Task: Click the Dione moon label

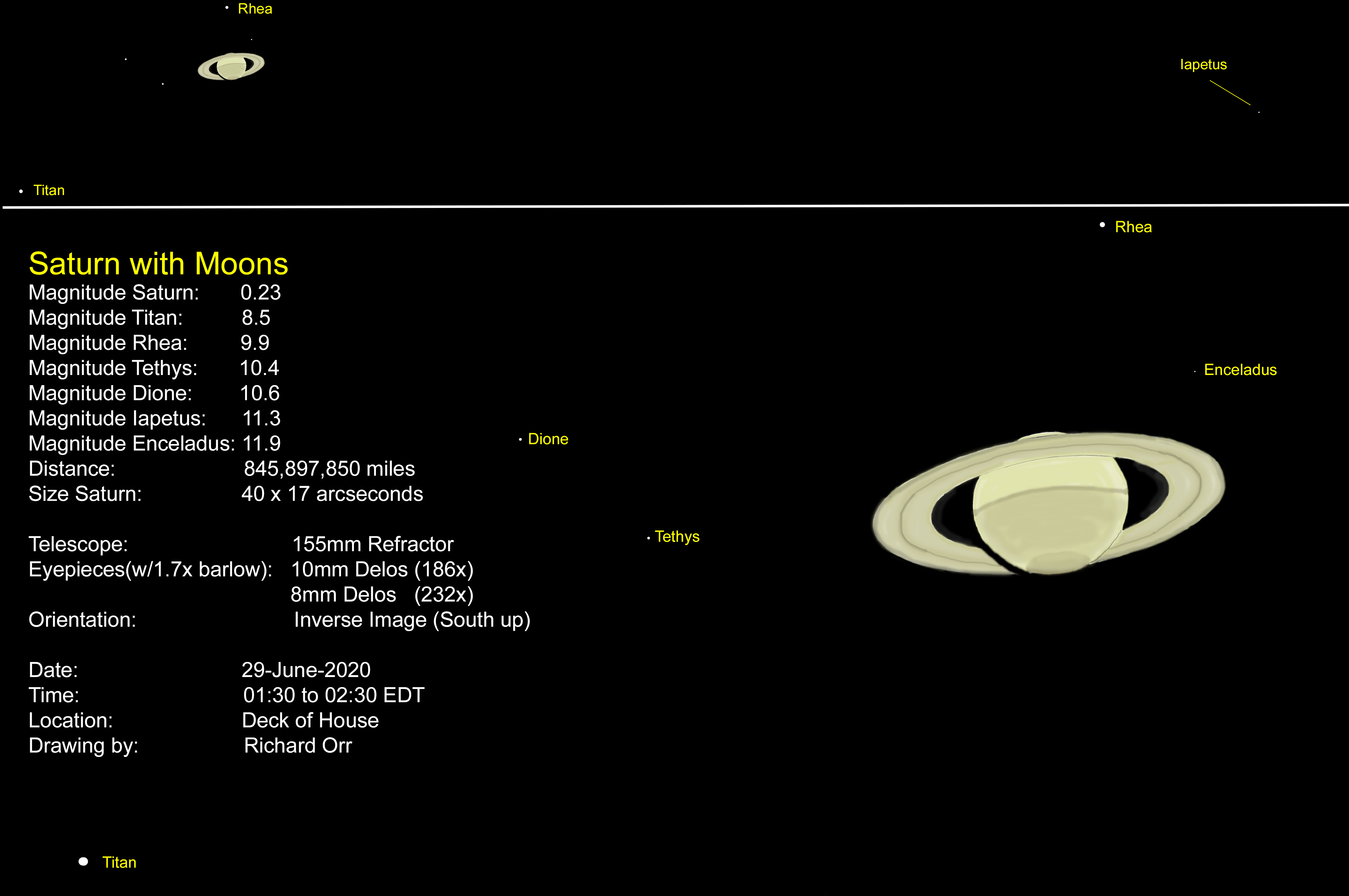Action: [x=548, y=439]
